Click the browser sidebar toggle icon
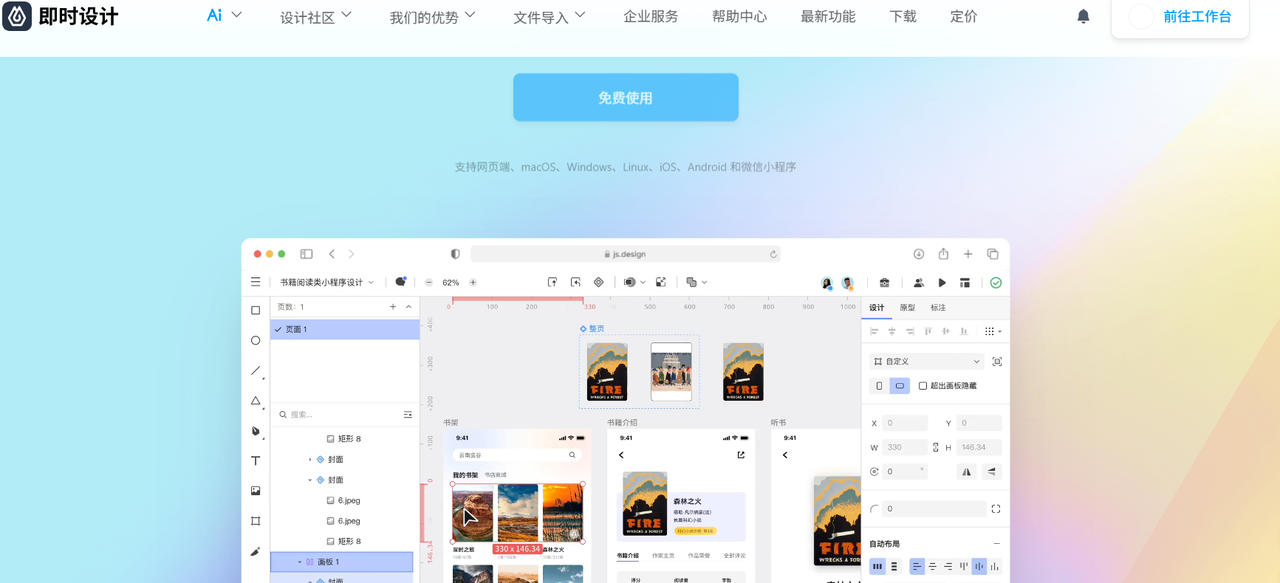The width and height of the screenshot is (1280, 583). pos(306,254)
